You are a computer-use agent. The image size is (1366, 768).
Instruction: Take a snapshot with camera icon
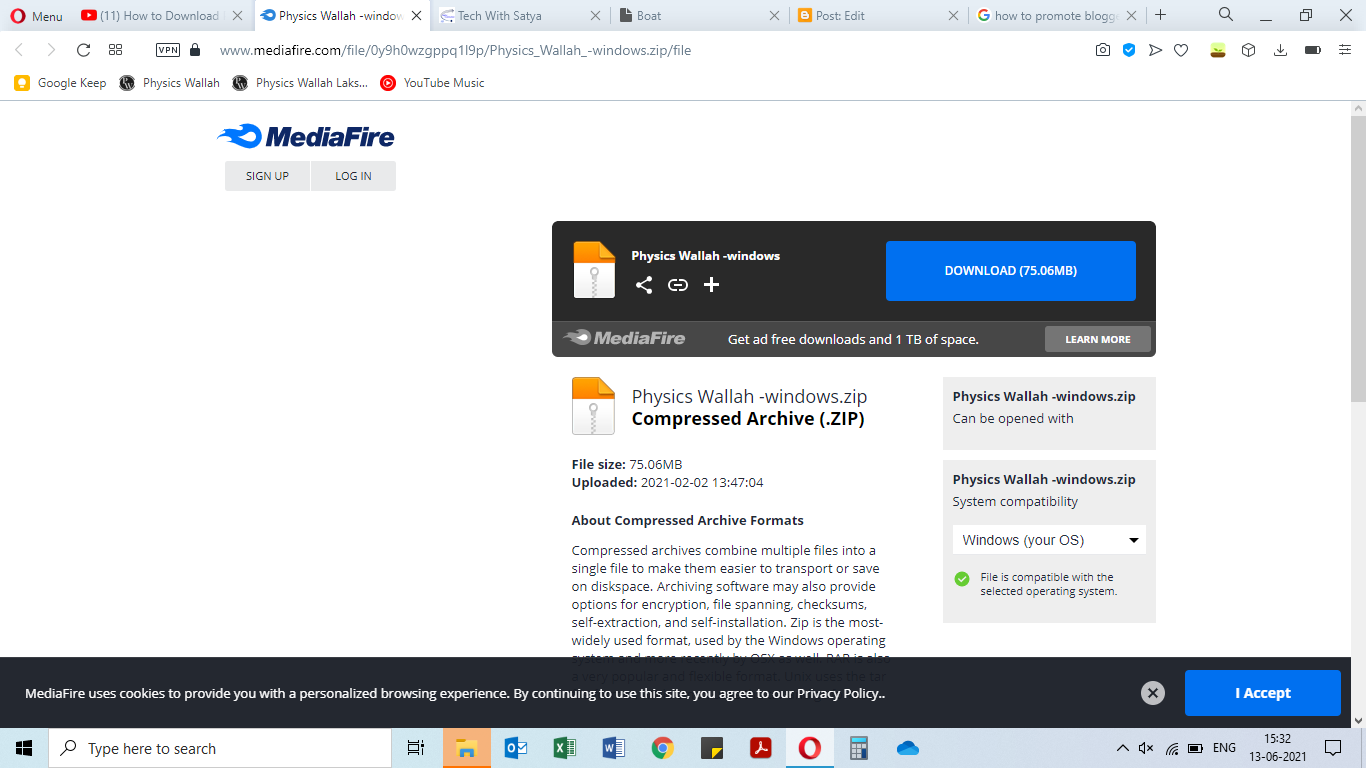tap(1103, 50)
